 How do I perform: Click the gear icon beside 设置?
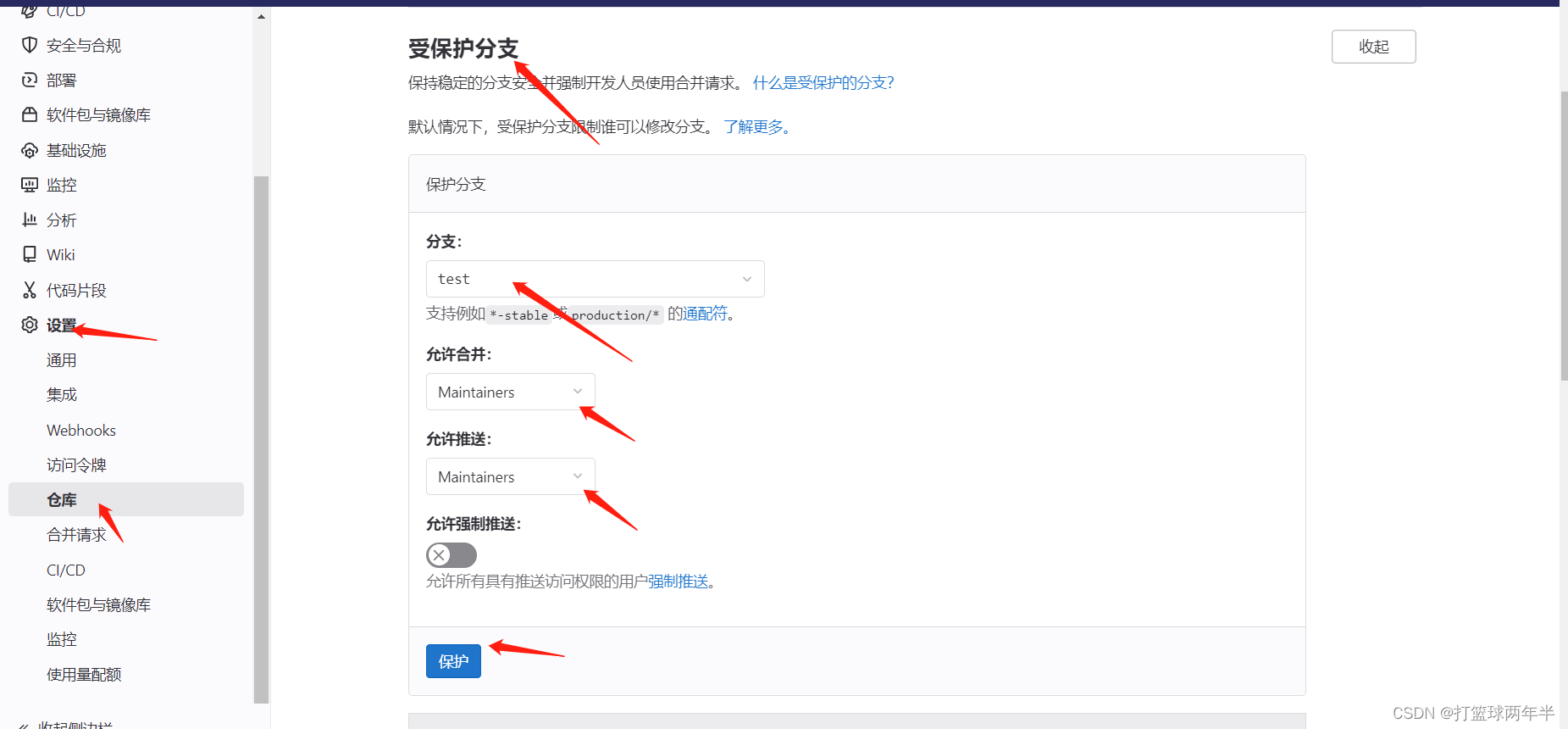point(30,325)
